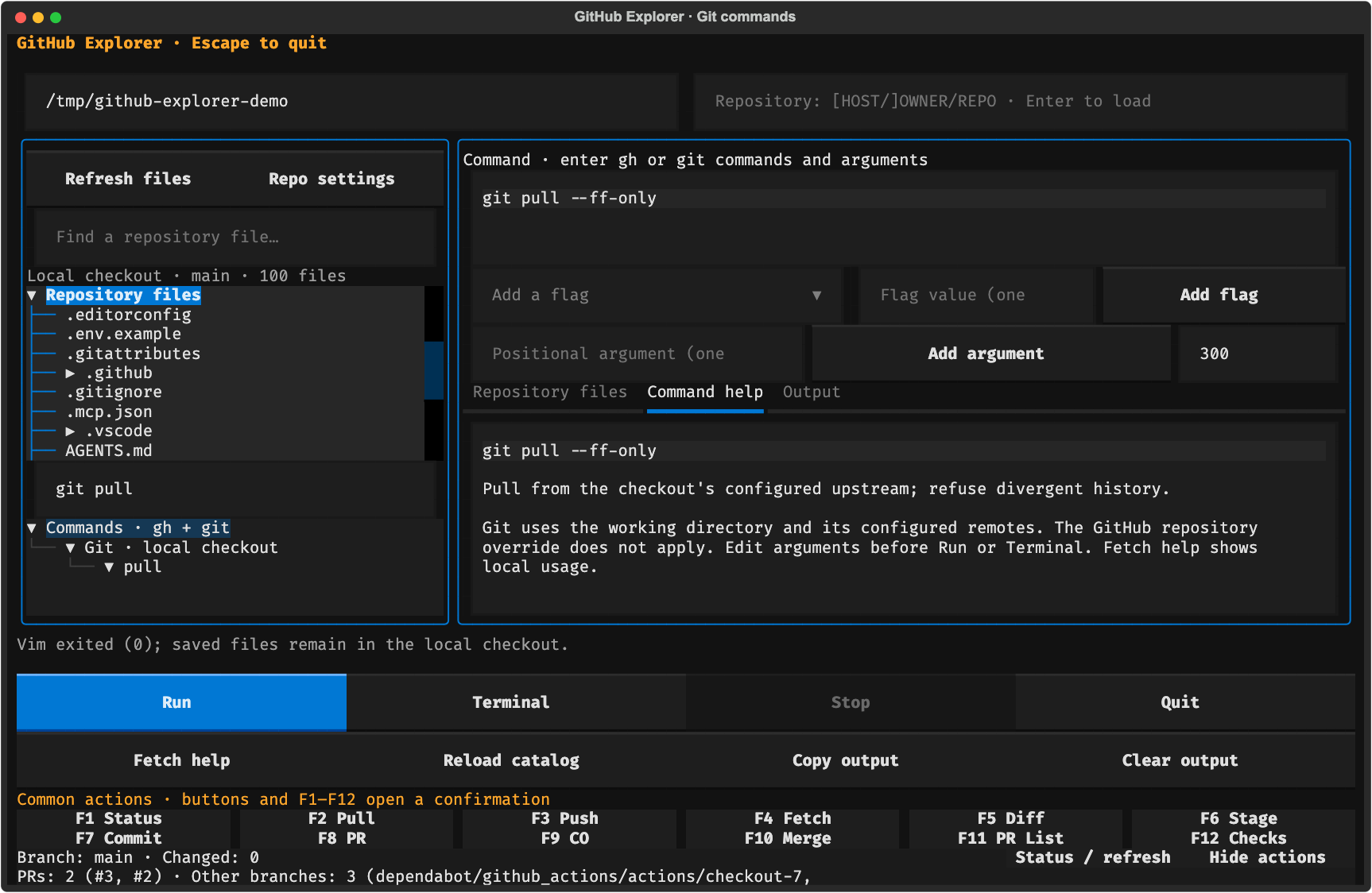
Task: Click the /tmp/github-explorer-demo path field
Action: click(x=351, y=102)
